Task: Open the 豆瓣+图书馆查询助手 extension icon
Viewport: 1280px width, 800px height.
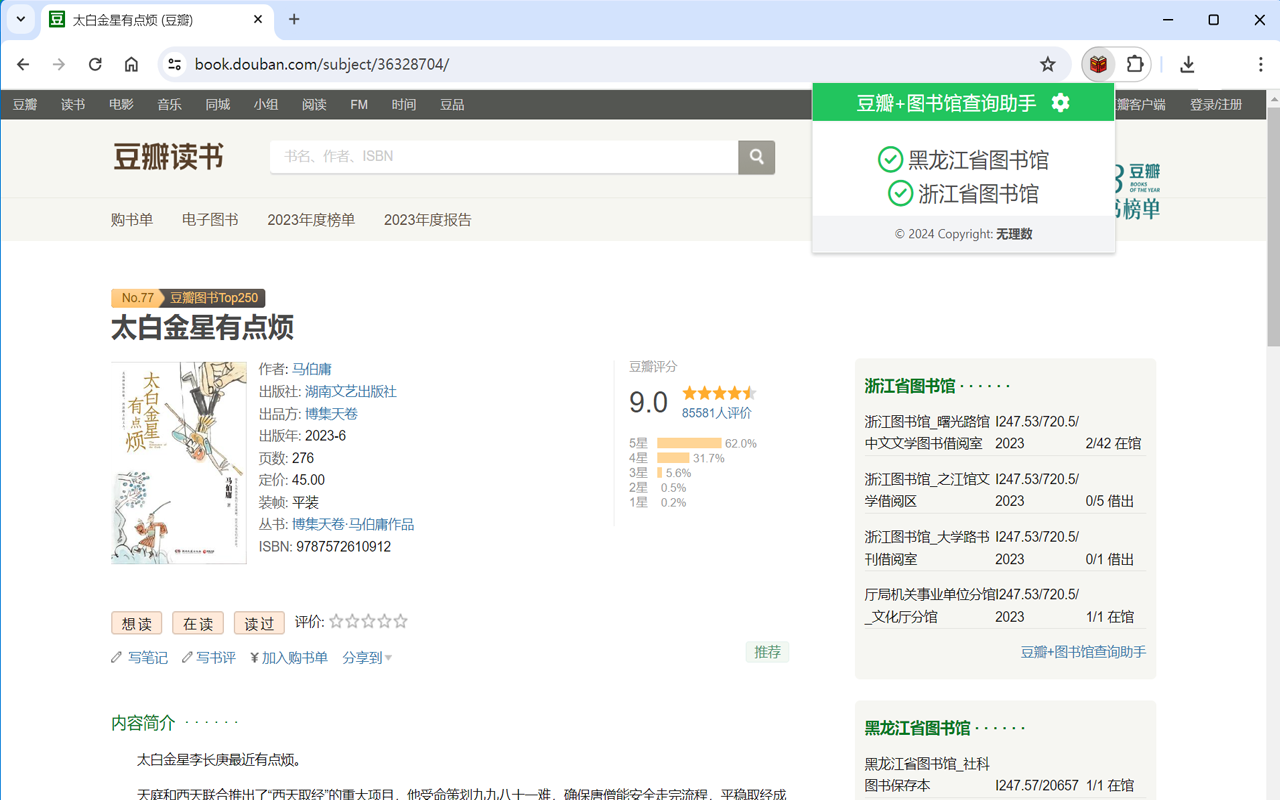Action: 1096,63
